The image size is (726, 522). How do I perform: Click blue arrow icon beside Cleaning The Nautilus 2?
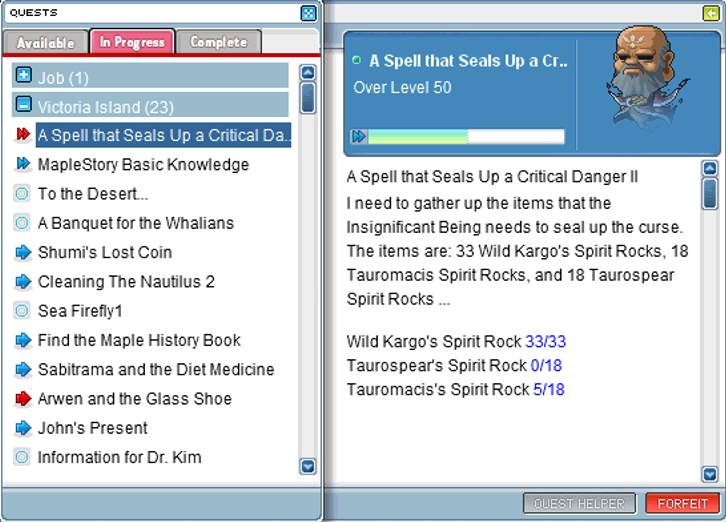click(x=23, y=281)
